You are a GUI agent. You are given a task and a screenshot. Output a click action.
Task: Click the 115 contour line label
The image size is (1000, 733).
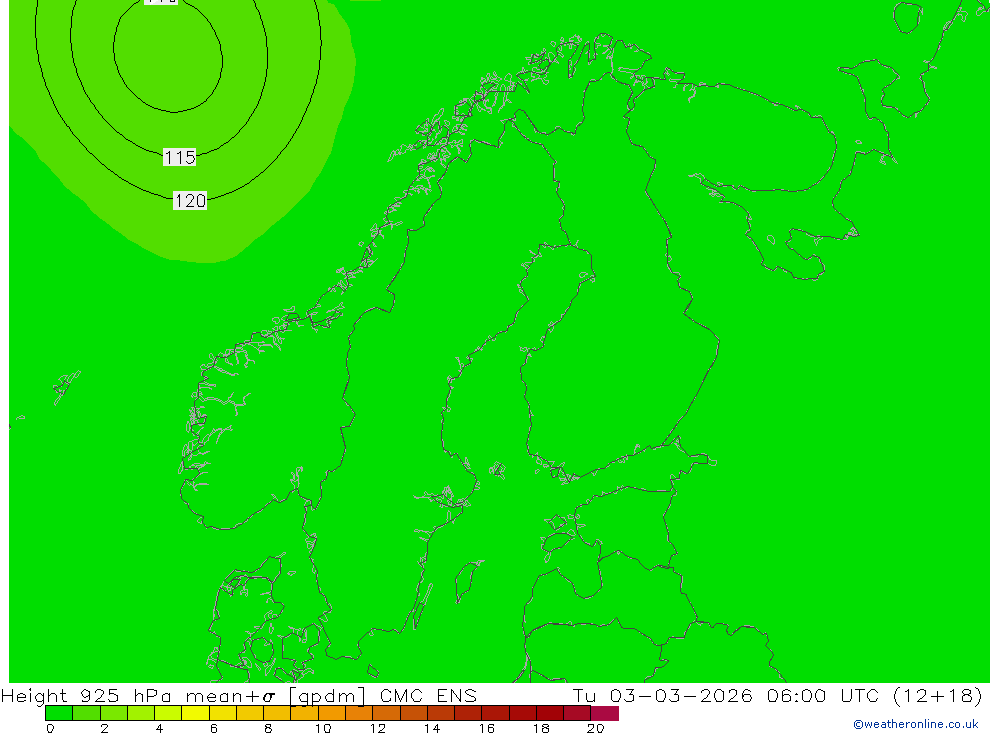(x=180, y=157)
